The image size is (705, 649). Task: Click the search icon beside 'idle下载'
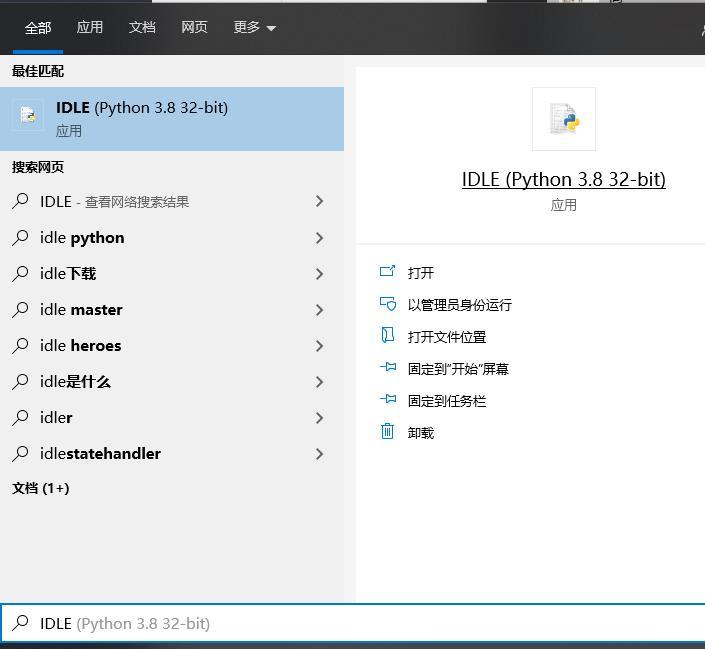click(x=20, y=273)
